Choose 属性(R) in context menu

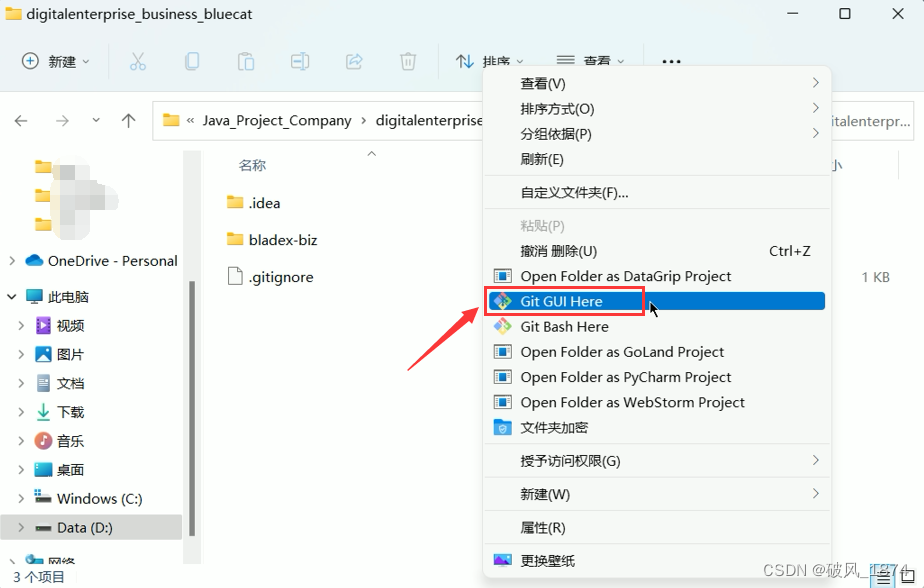pyautogui.click(x=656, y=527)
